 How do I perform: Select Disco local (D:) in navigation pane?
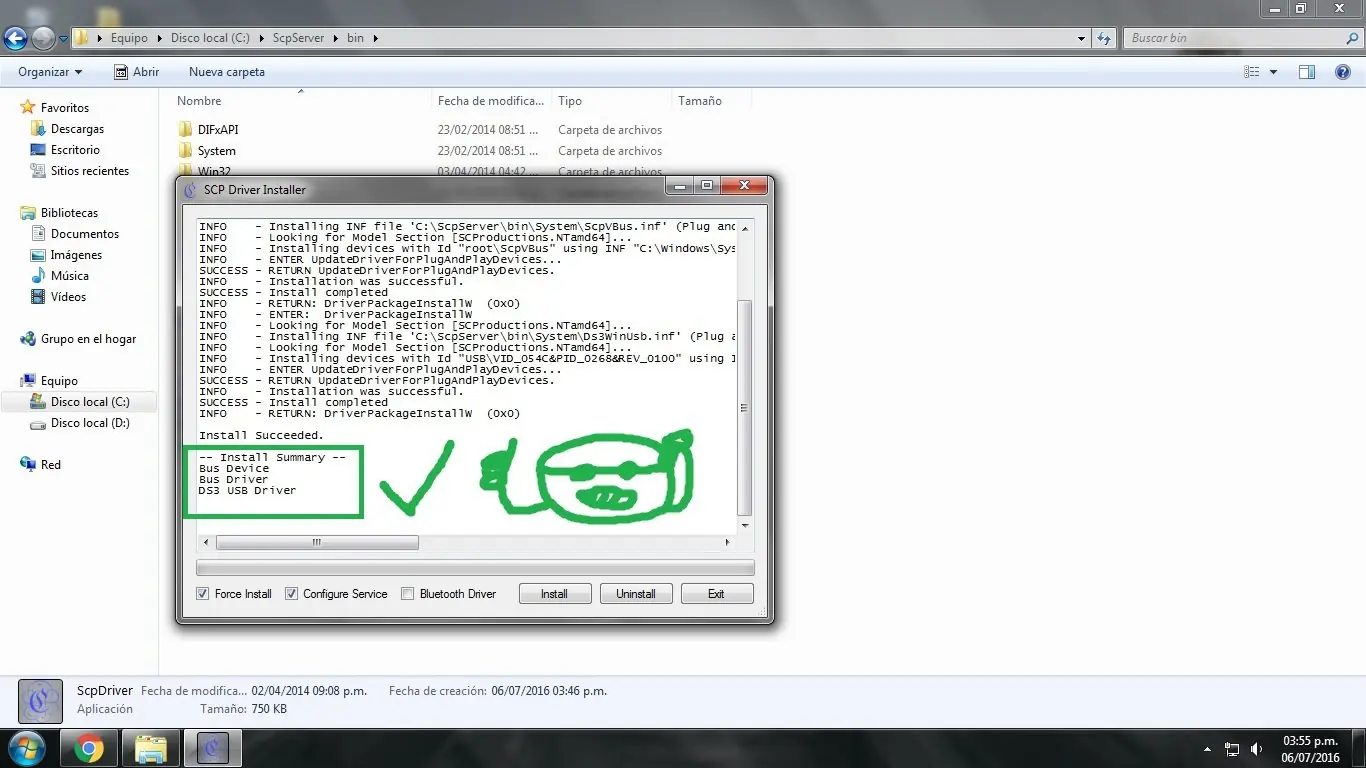pos(90,423)
